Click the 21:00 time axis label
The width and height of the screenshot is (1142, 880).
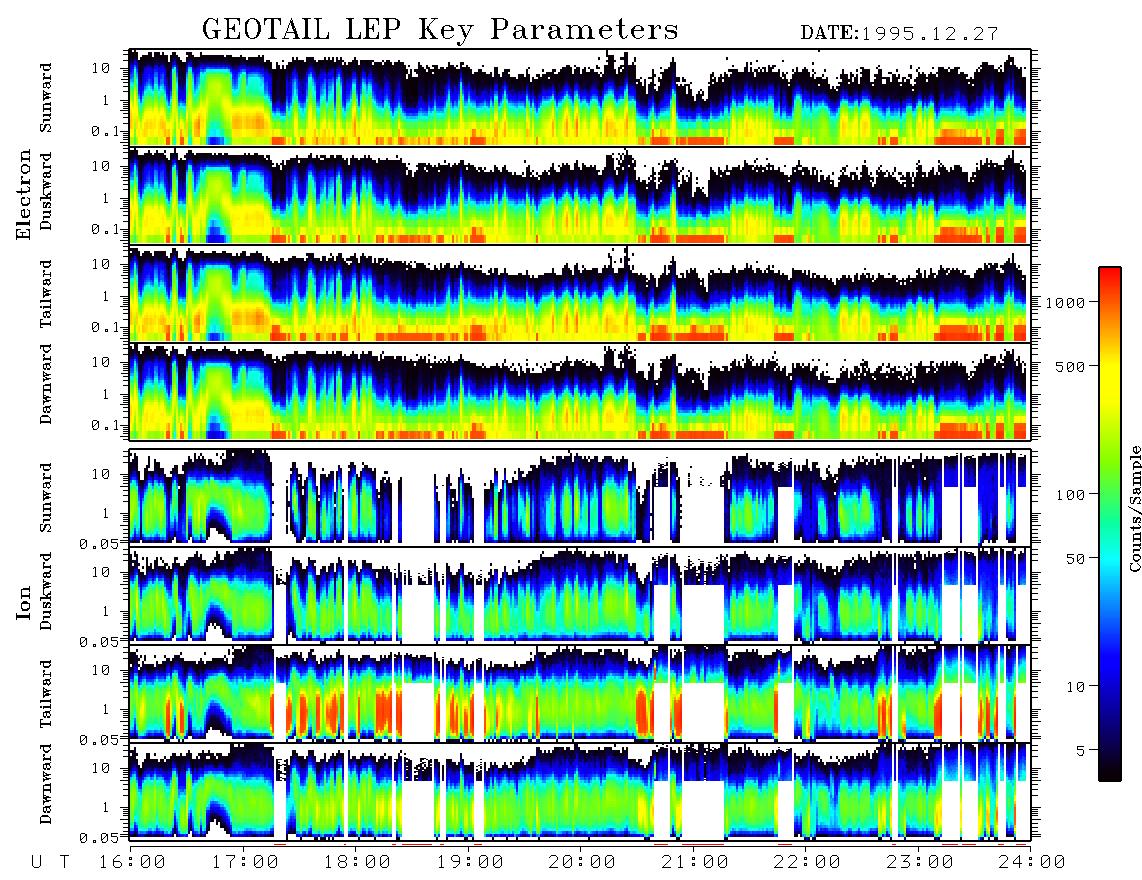[695, 863]
